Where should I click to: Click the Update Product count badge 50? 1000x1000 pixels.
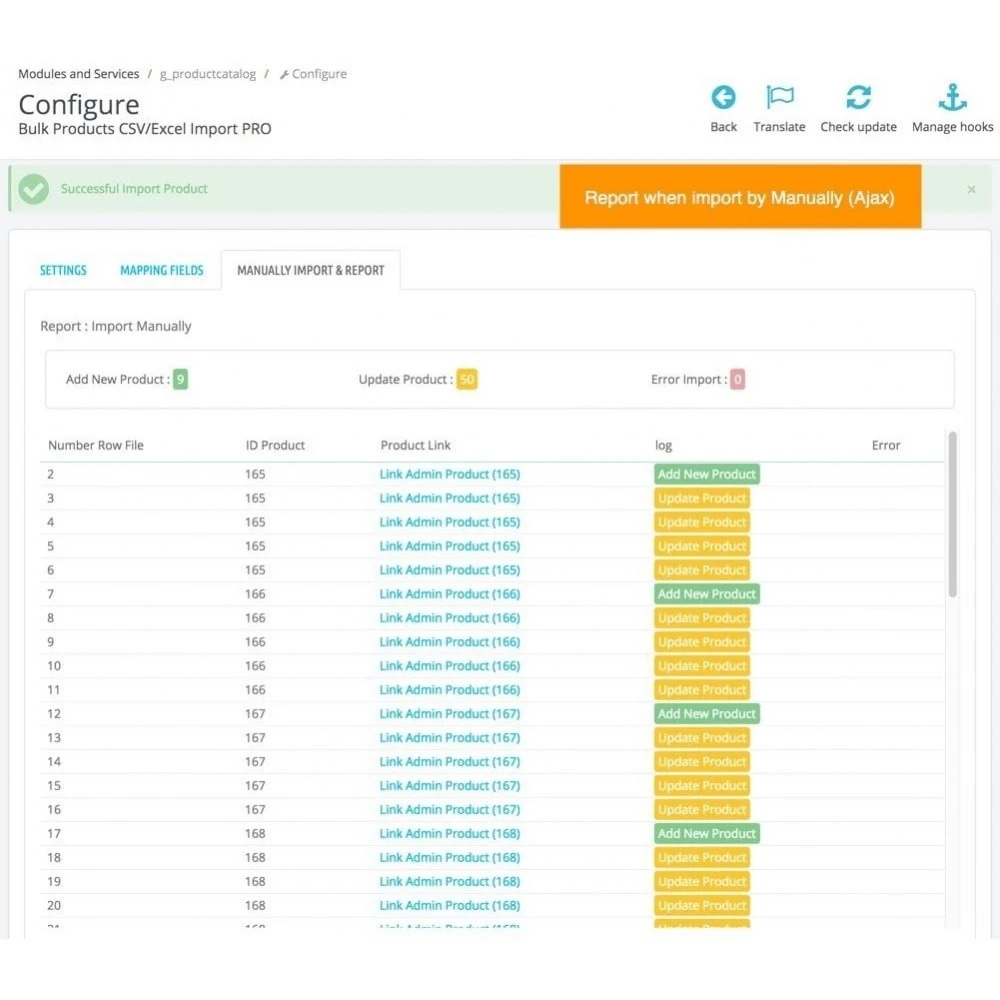[467, 379]
